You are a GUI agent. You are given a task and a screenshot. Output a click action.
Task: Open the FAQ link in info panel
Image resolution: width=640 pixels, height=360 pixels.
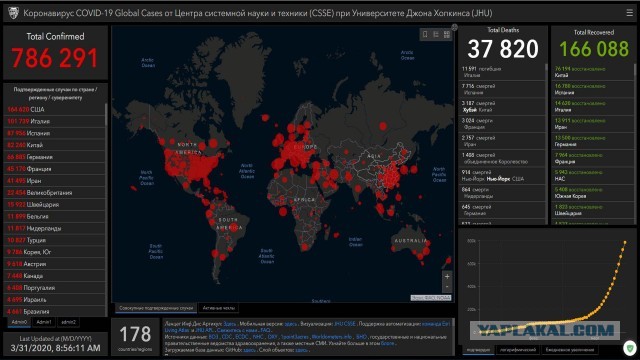point(265,330)
